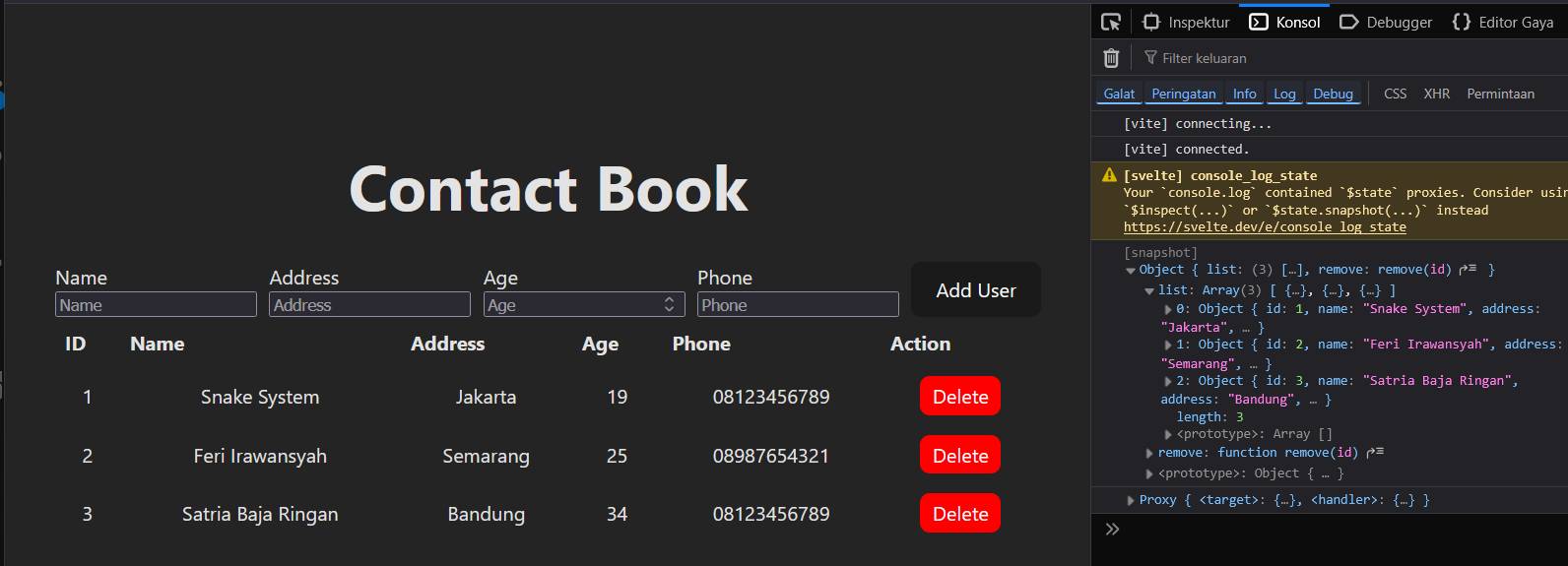Screen dimensions: 1568x566
Task: Click the [snapshot] label
Action: point(1160,253)
